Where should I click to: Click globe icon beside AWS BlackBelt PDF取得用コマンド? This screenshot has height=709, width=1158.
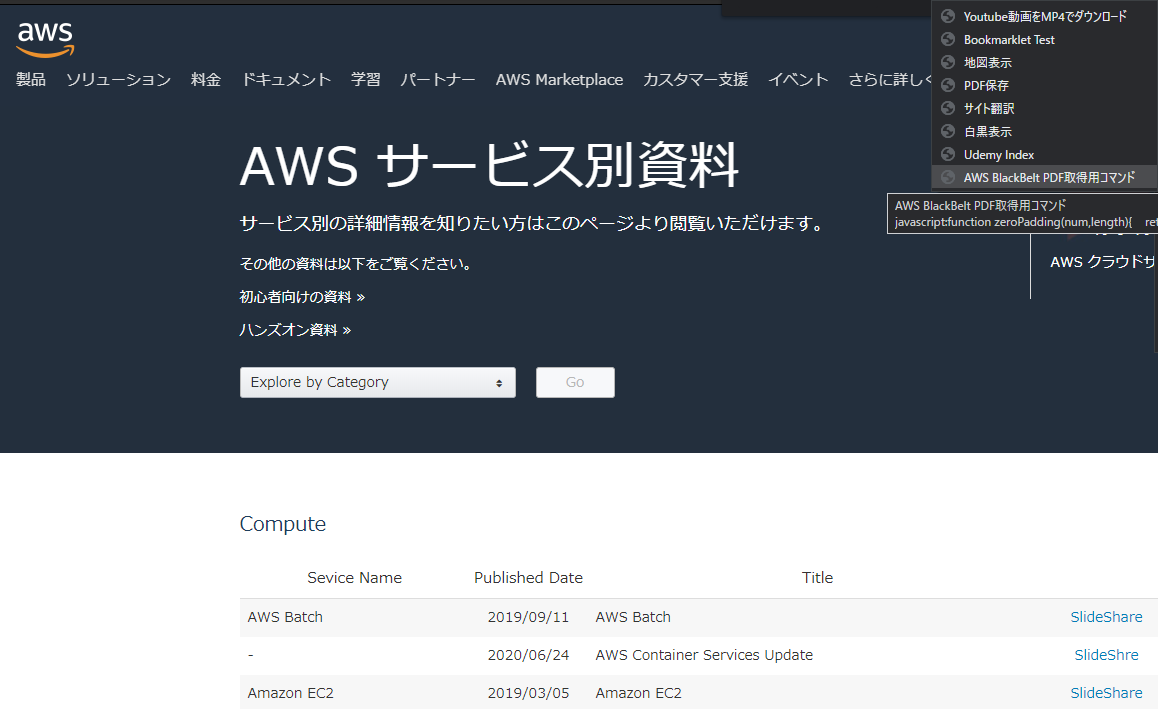tap(948, 177)
